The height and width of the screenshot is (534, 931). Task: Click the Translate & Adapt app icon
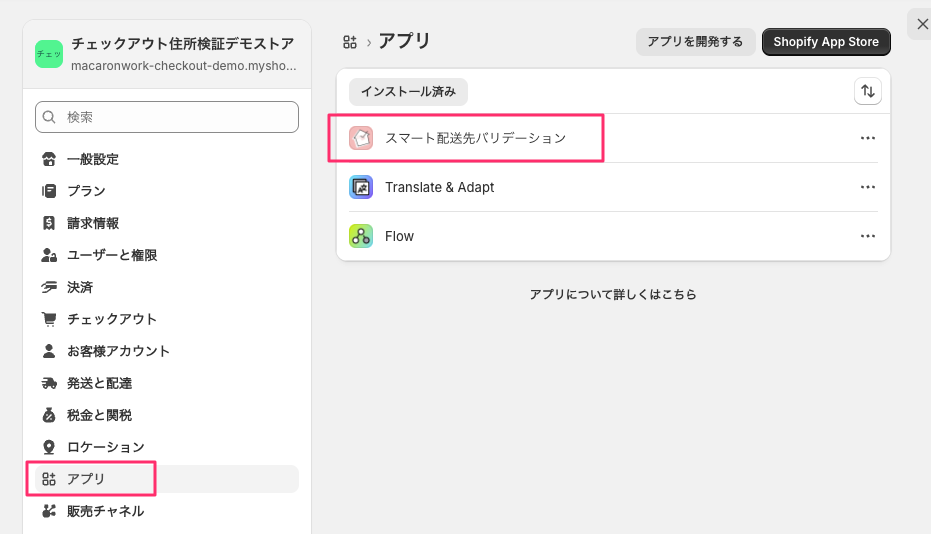(361, 187)
